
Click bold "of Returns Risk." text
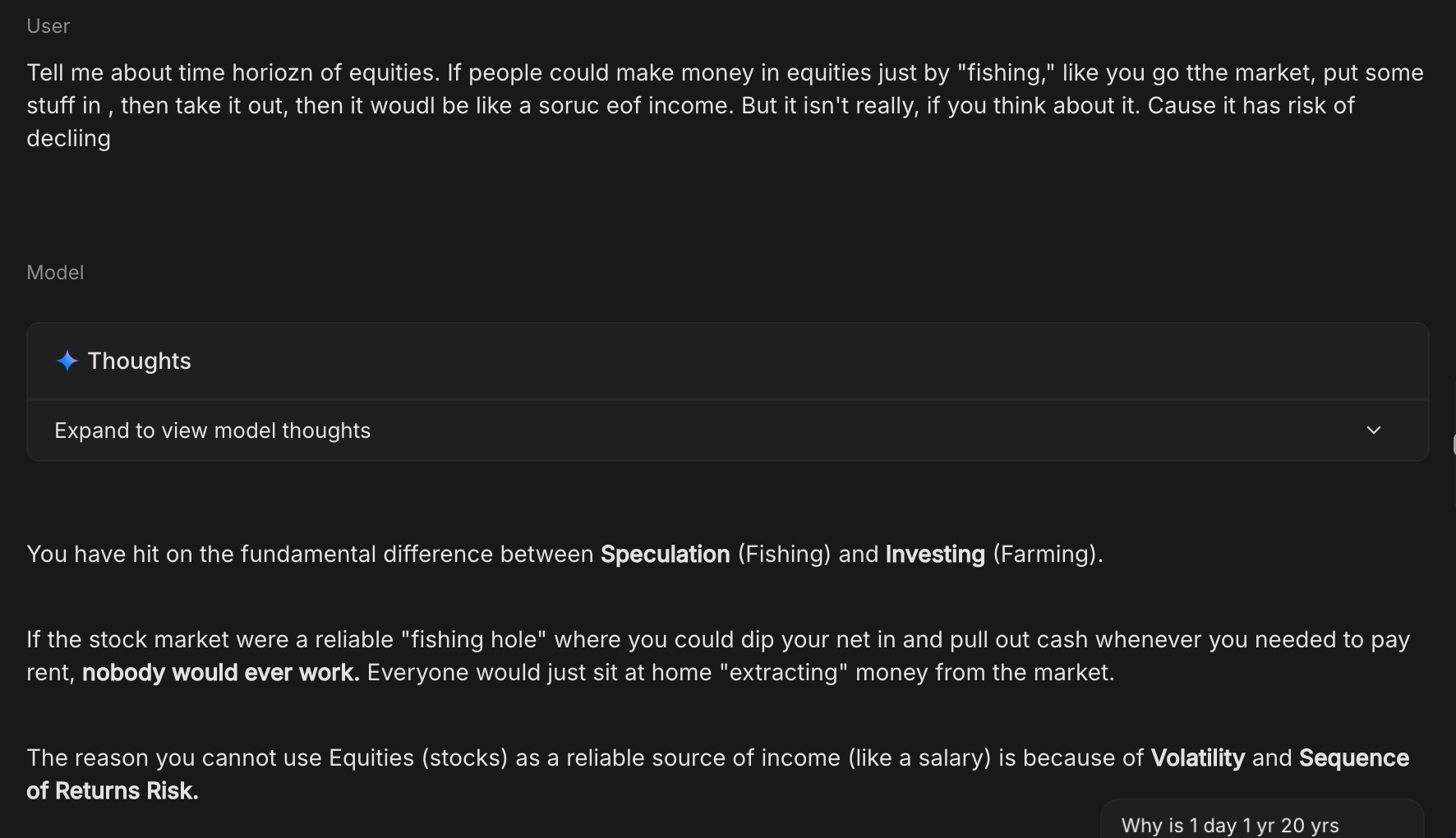point(112,791)
